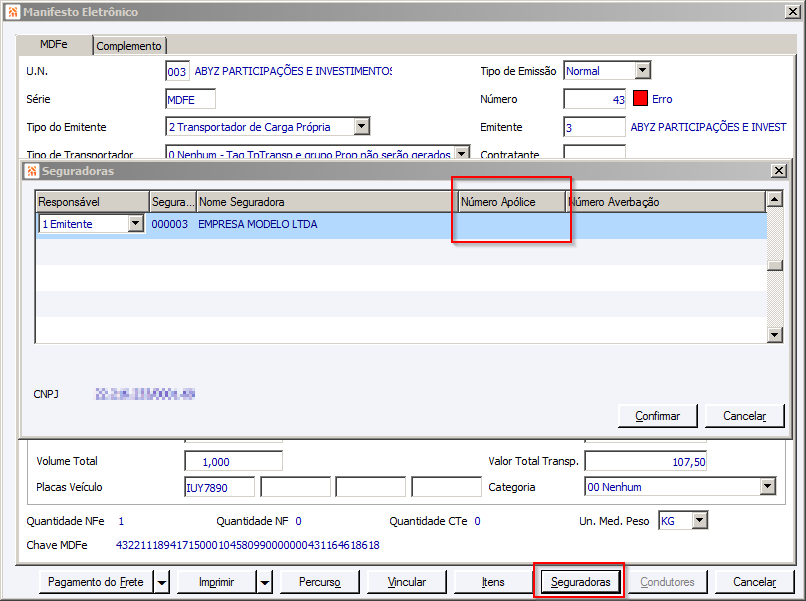Click the grid scrollbar up arrow
This screenshot has width=806, height=601.
click(x=775, y=198)
